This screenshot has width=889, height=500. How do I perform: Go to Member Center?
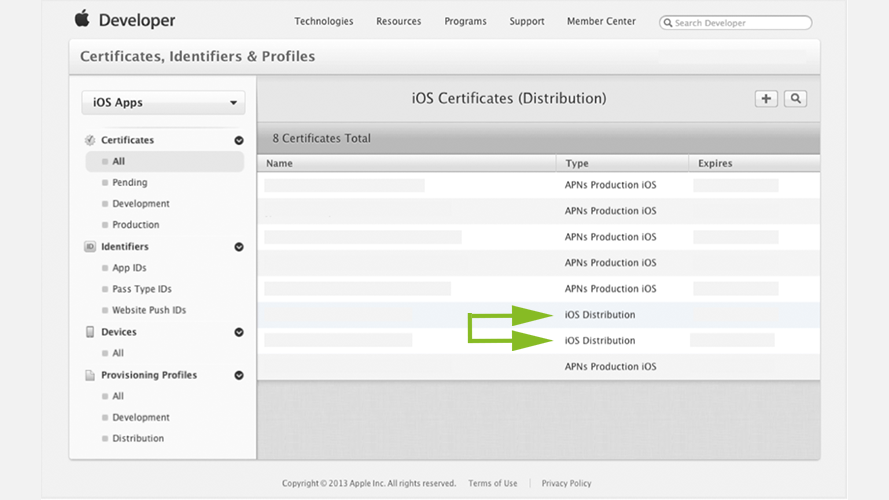click(601, 21)
